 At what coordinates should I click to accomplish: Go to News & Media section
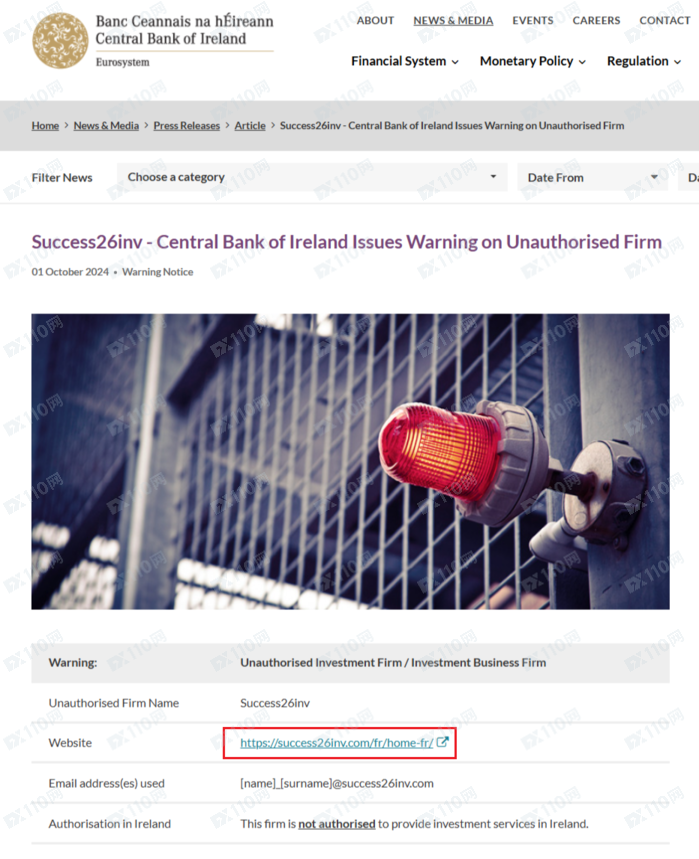453,20
